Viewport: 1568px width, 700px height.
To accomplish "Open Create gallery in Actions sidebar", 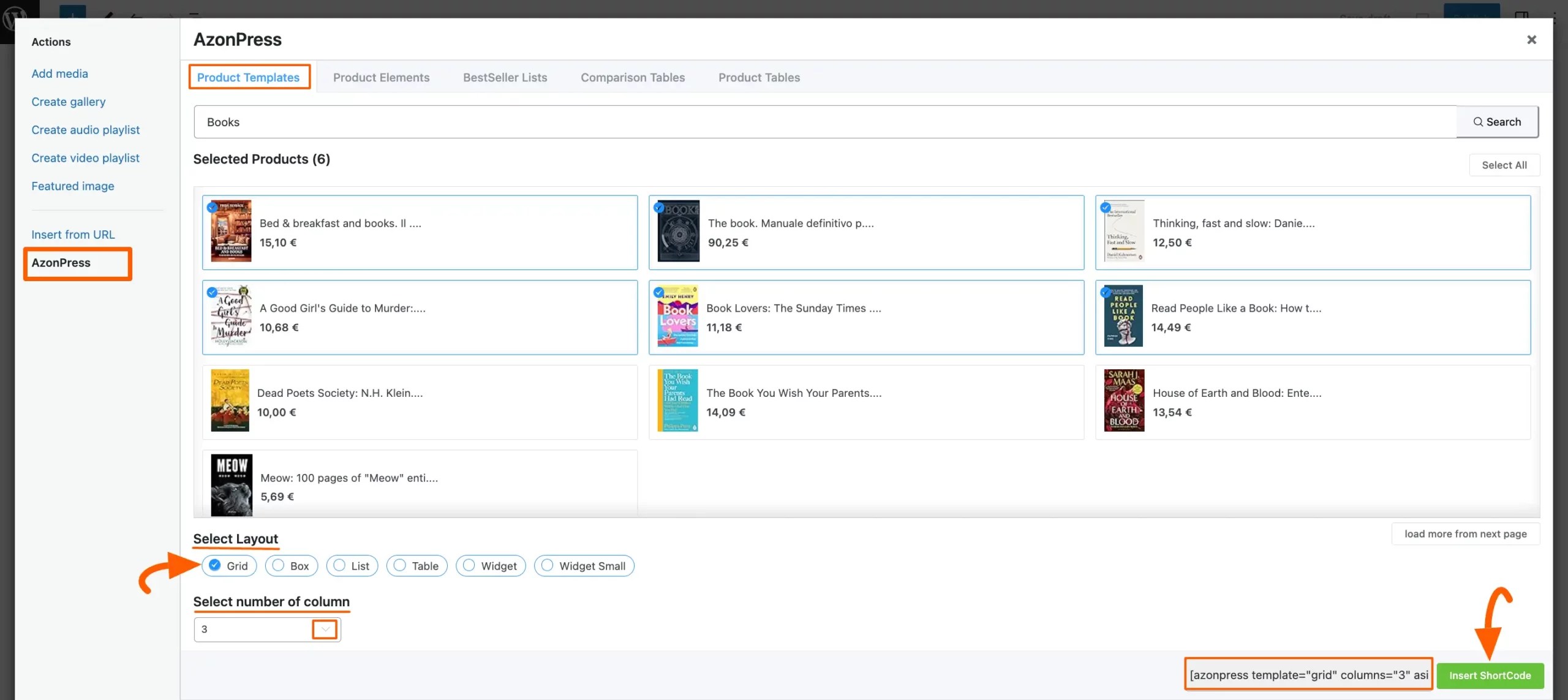I will (69, 102).
